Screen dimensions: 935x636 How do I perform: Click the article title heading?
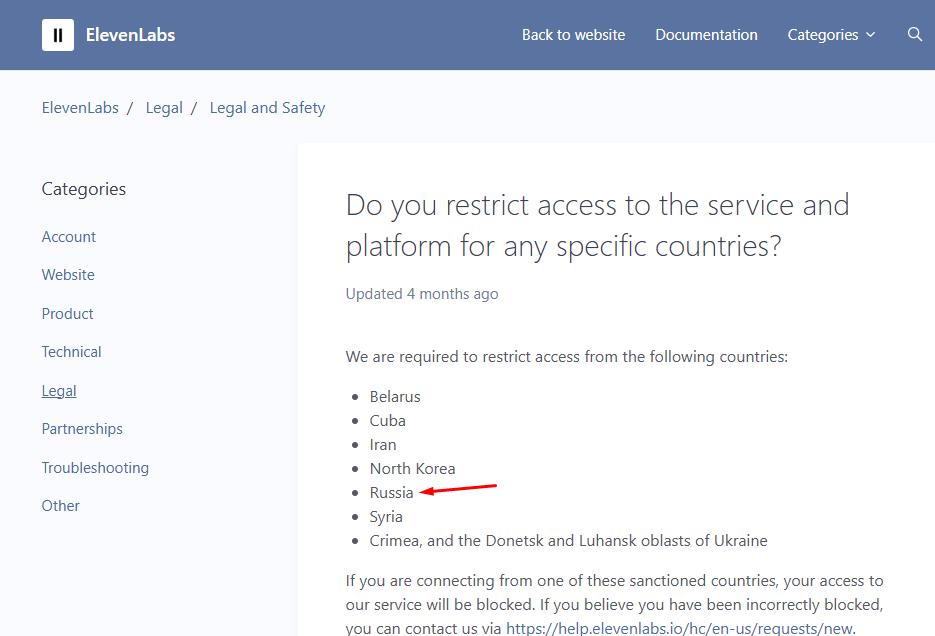597,225
